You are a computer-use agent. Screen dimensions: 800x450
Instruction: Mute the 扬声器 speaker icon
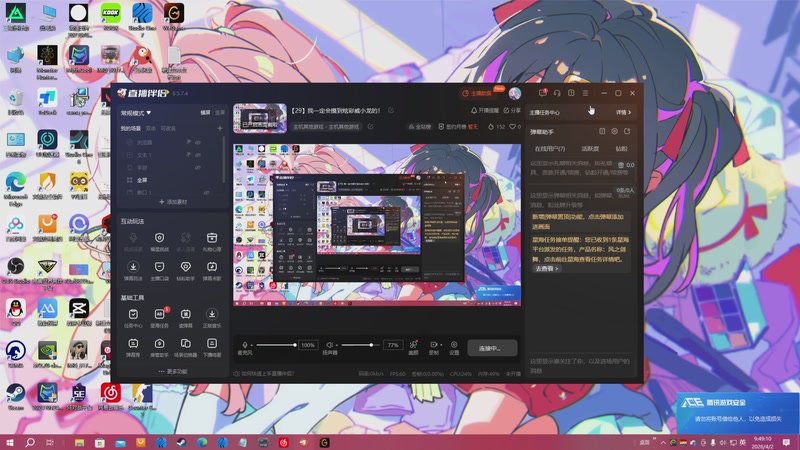(330, 345)
